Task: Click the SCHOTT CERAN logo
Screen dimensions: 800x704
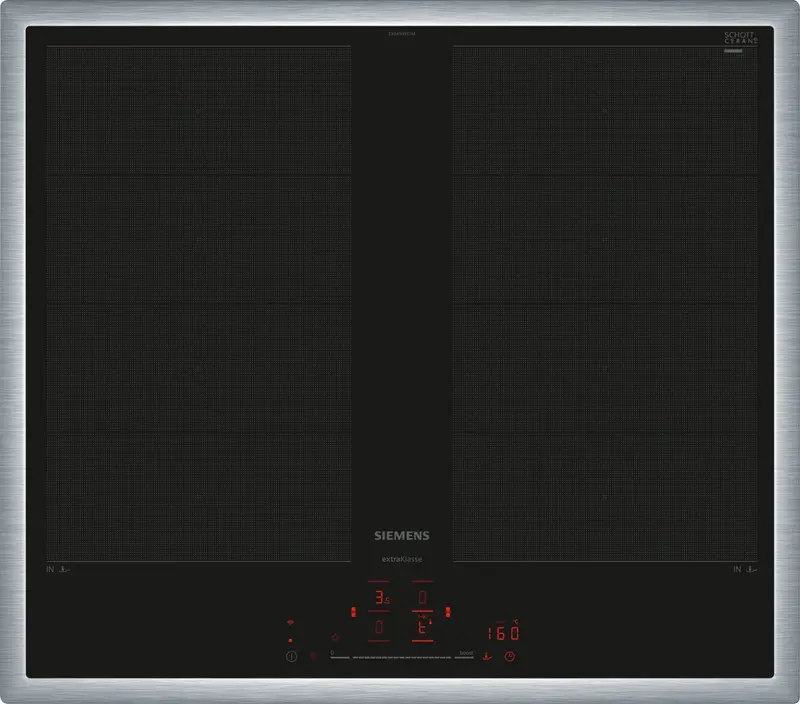Action: 740,38
